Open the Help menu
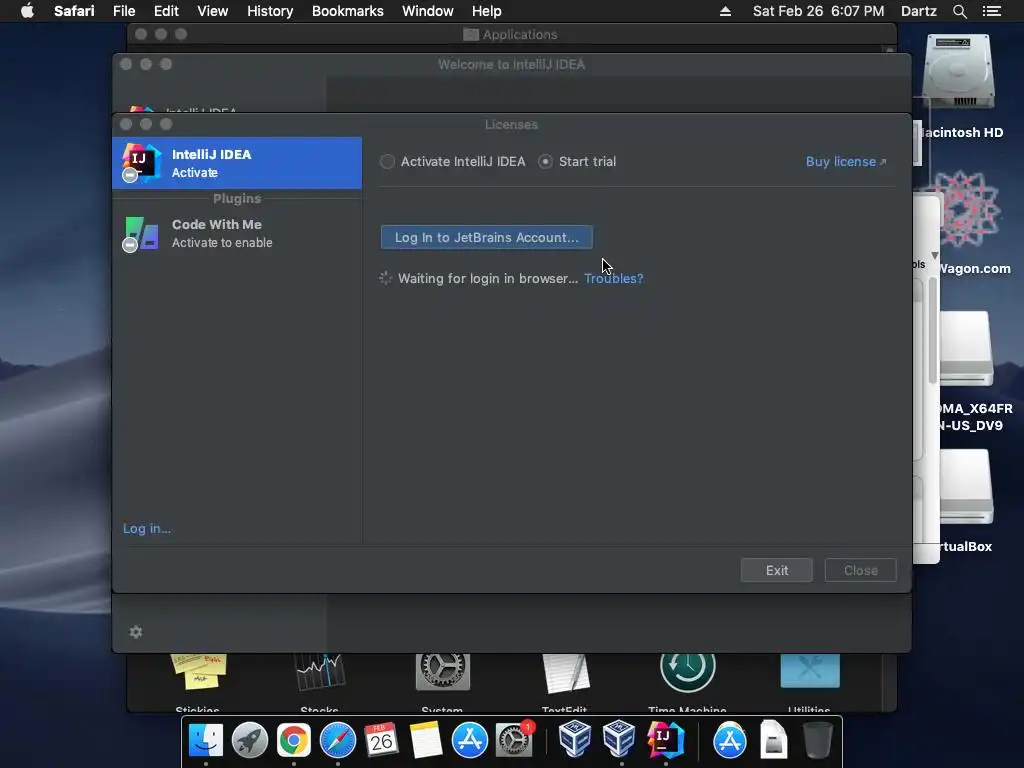The width and height of the screenshot is (1024, 768). pyautogui.click(x=487, y=11)
